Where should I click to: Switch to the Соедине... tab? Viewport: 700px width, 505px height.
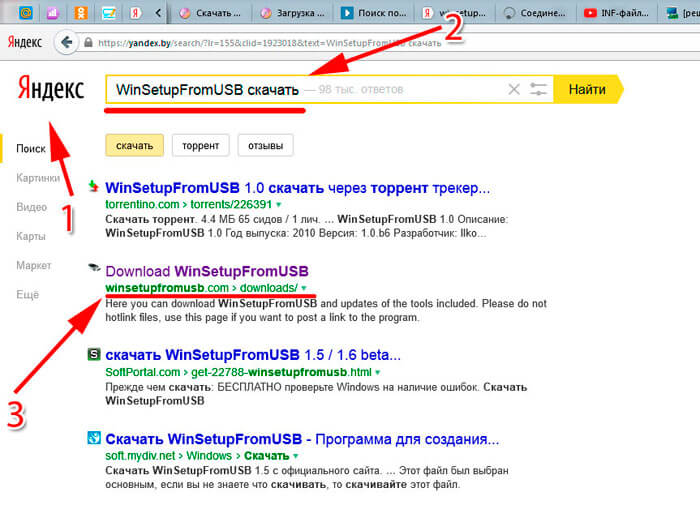[x=535, y=13]
